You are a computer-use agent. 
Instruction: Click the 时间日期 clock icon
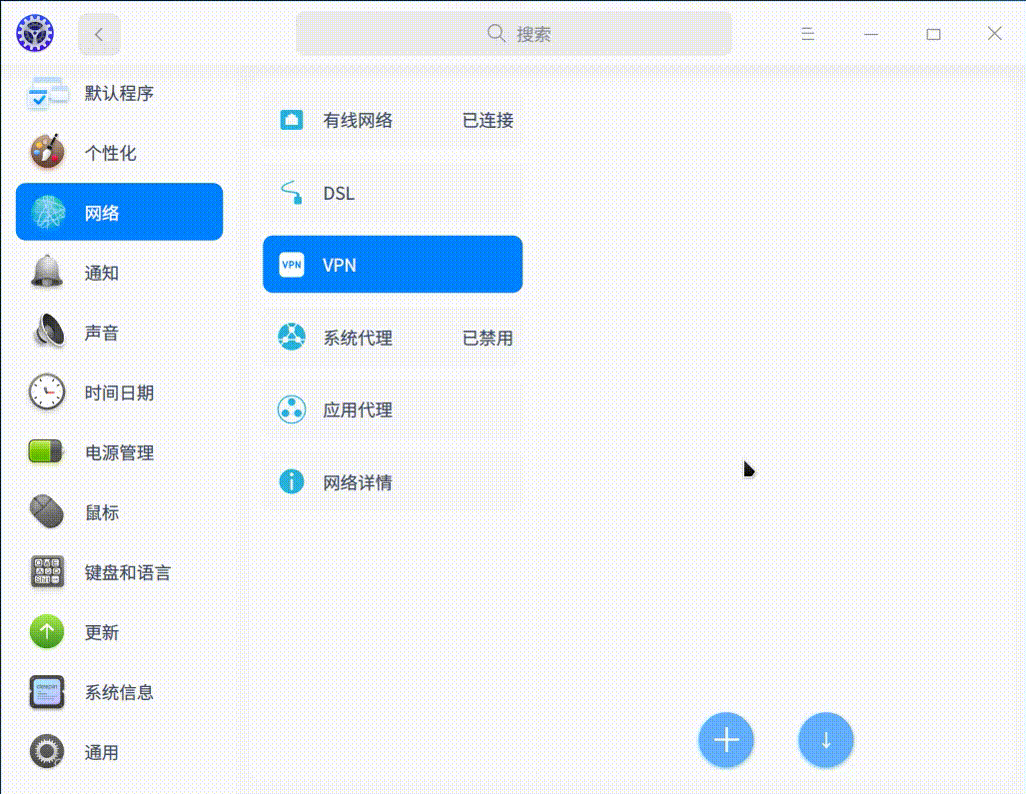click(47, 391)
